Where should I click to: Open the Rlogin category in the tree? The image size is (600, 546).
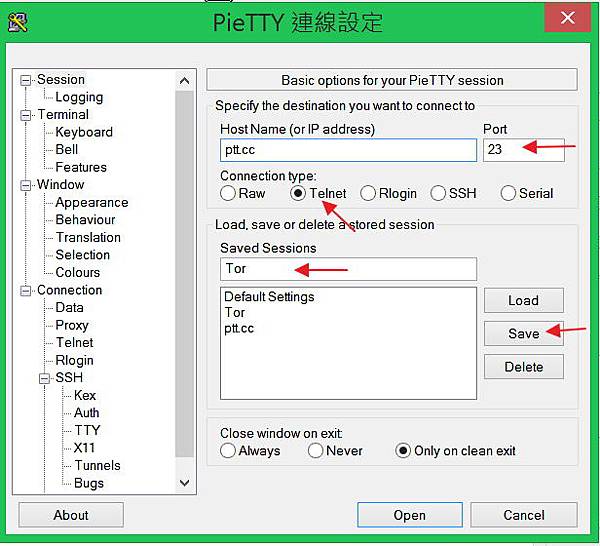click(x=74, y=360)
